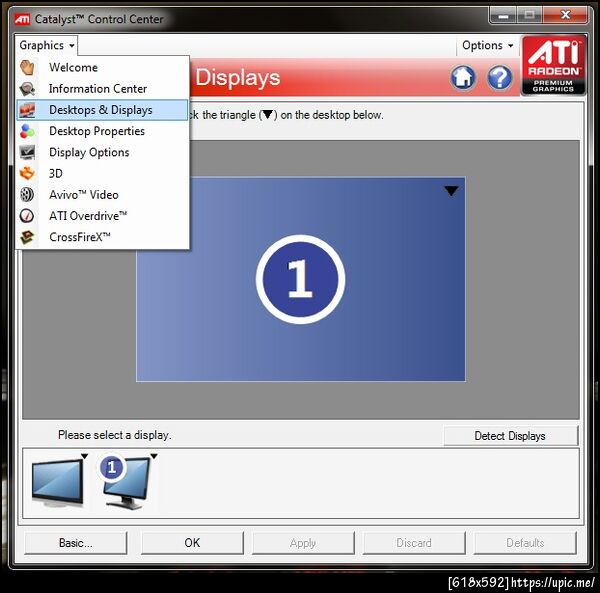Click the Detect Displays button
The width and height of the screenshot is (600, 593).
point(510,436)
